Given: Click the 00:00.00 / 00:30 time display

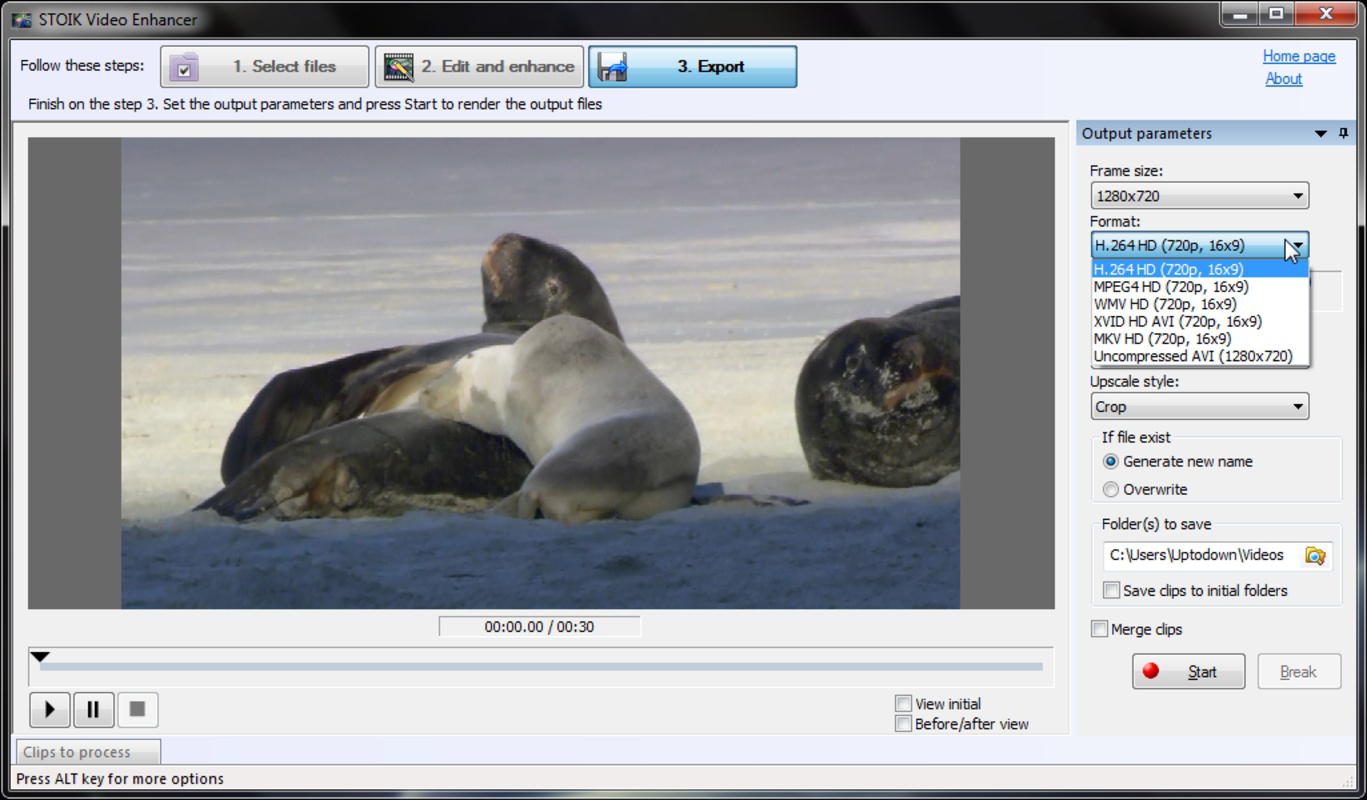Looking at the screenshot, I should click(540, 627).
